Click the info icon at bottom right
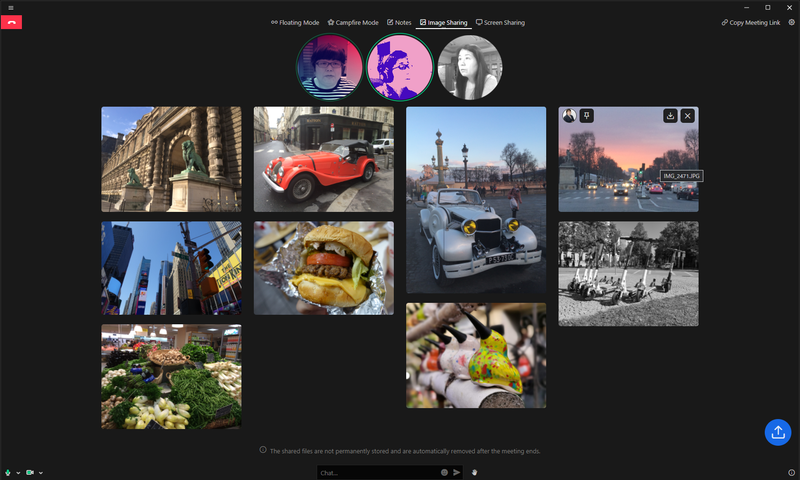Viewport: 800px width, 480px height. coord(791,472)
